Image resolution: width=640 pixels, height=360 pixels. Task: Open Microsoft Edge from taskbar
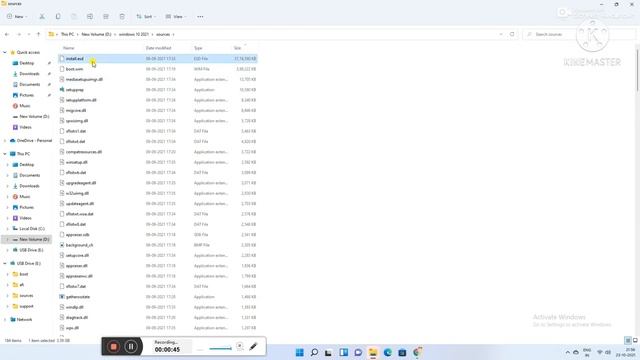pyautogui.click(x=387, y=352)
